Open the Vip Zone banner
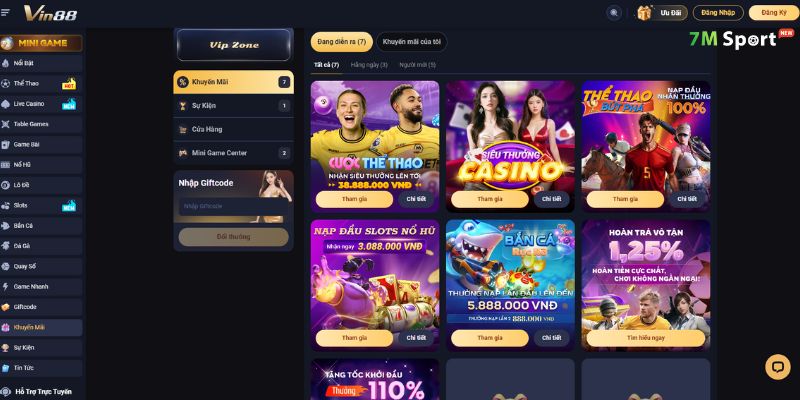 click(x=234, y=45)
